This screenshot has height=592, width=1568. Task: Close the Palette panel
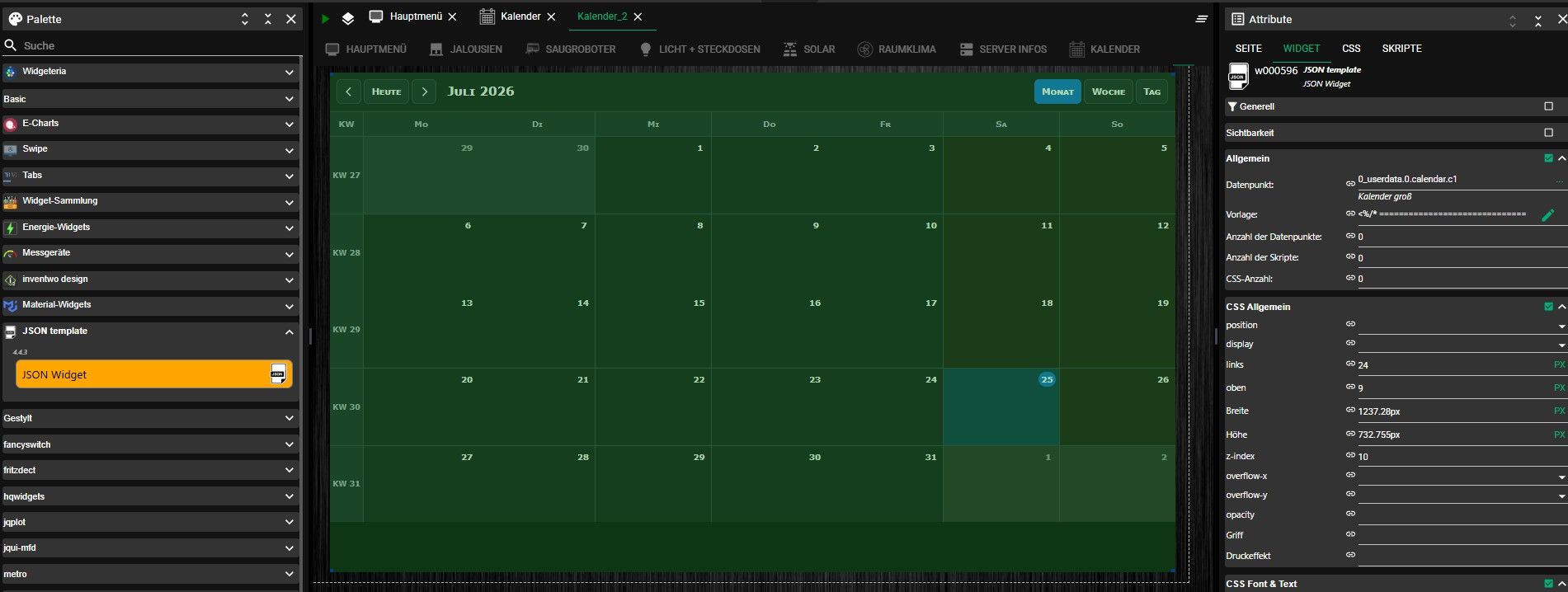pyautogui.click(x=291, y=18)
